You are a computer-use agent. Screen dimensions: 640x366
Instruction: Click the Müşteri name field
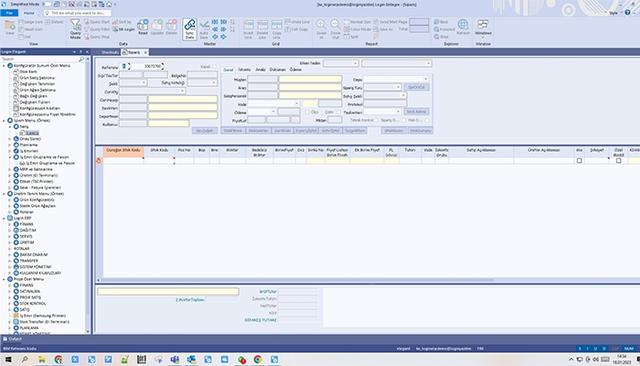tap(310, 79)
